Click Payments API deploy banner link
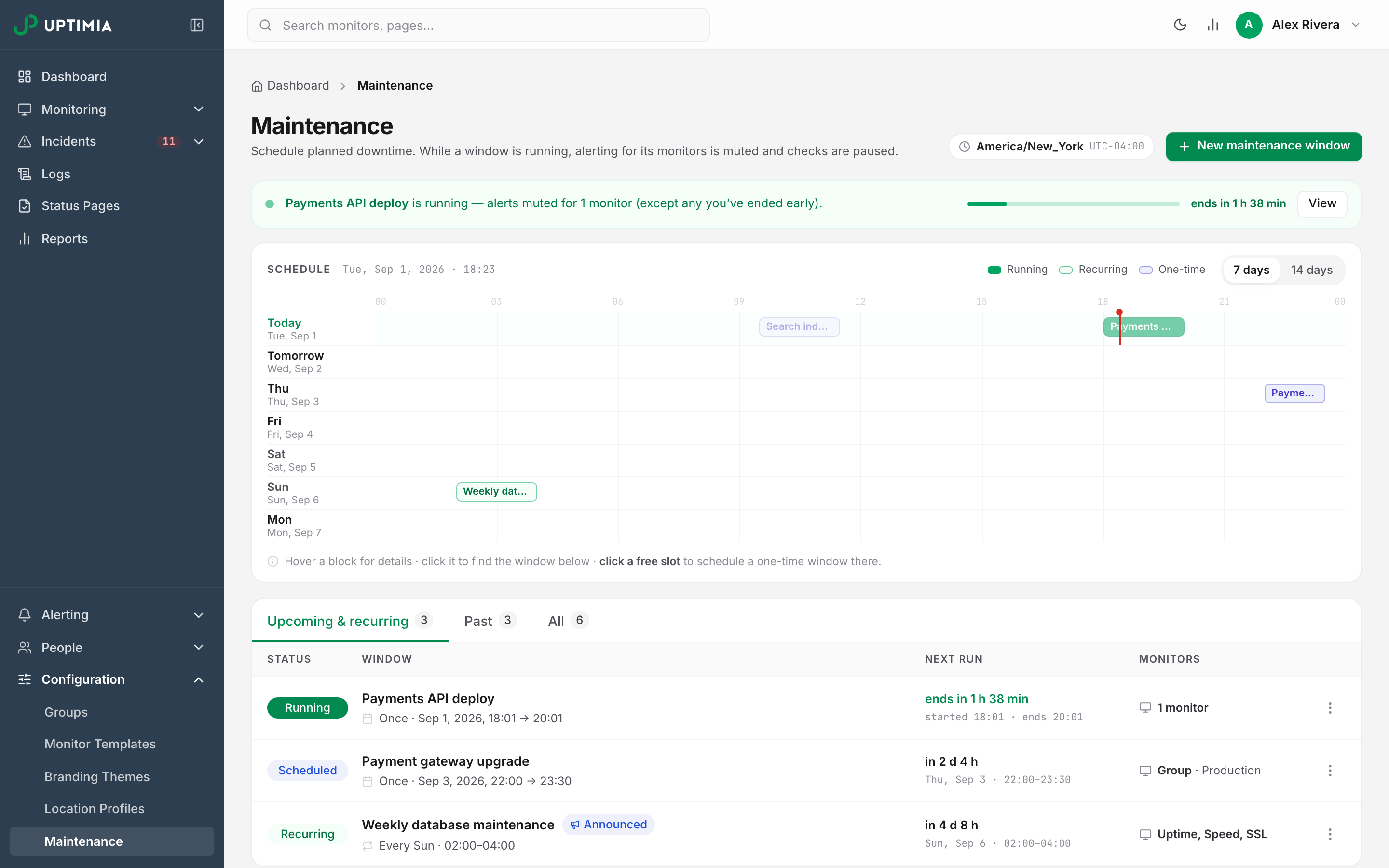This screenshot has height=868, width=1389. 347,203
